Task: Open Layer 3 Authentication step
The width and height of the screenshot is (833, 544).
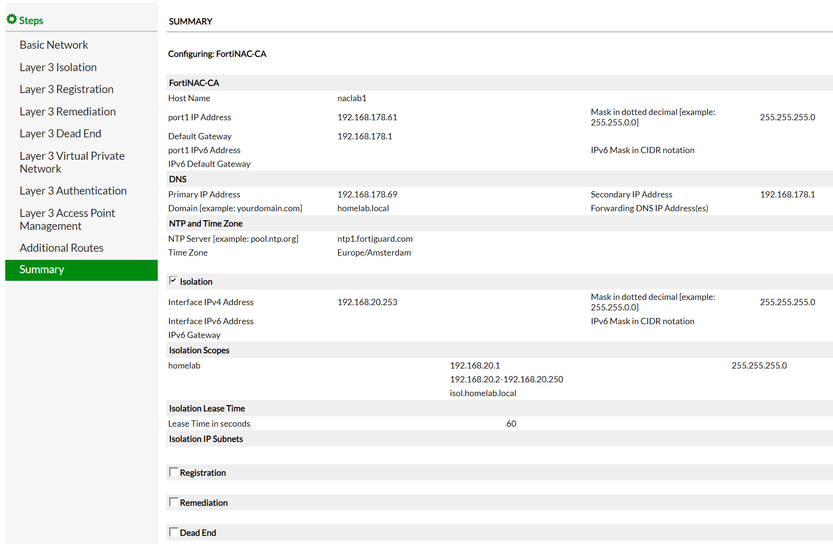Action: [73, 191]
